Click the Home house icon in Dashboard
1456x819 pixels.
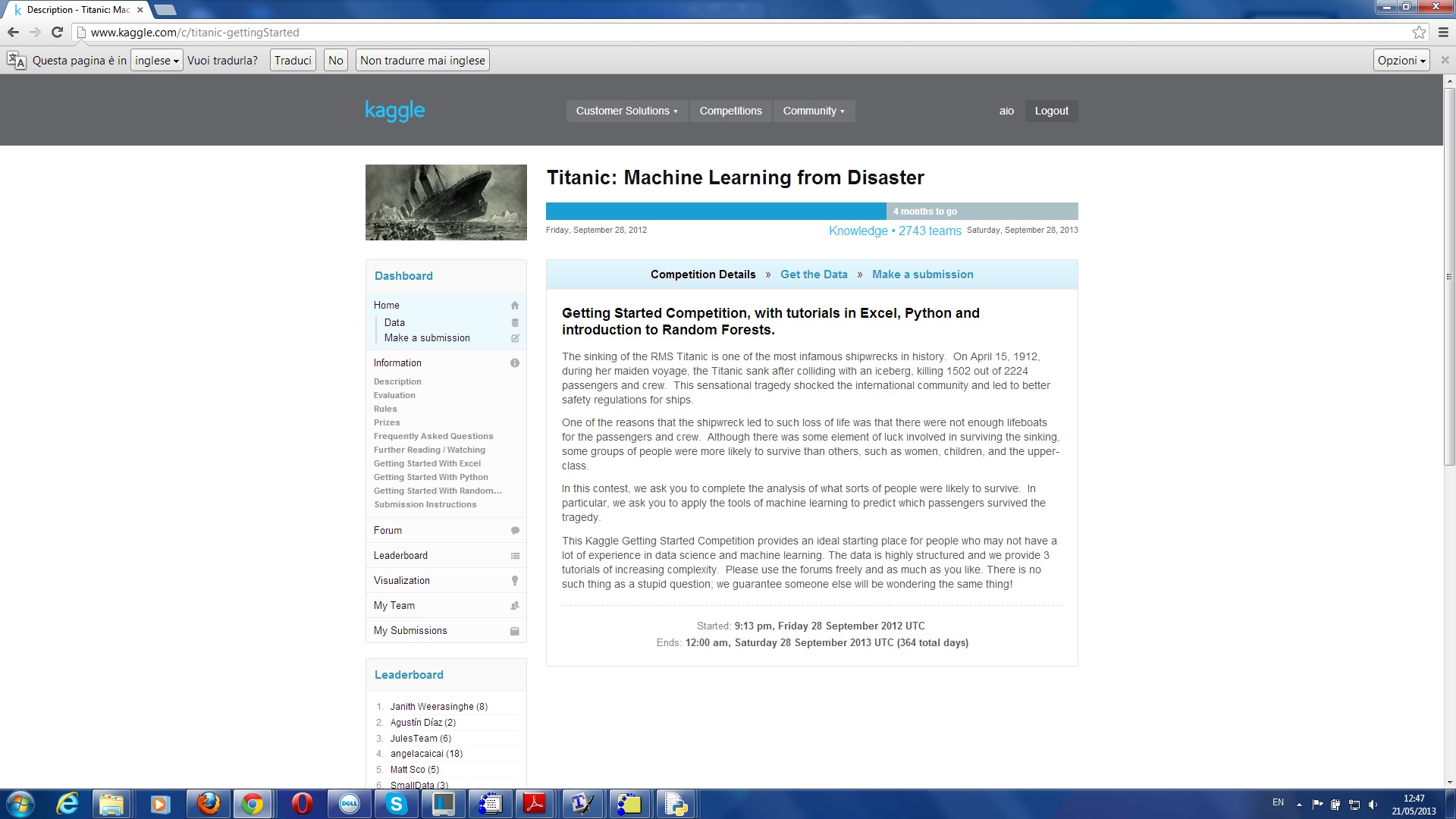pyautogui.click(x=515, y=306)
